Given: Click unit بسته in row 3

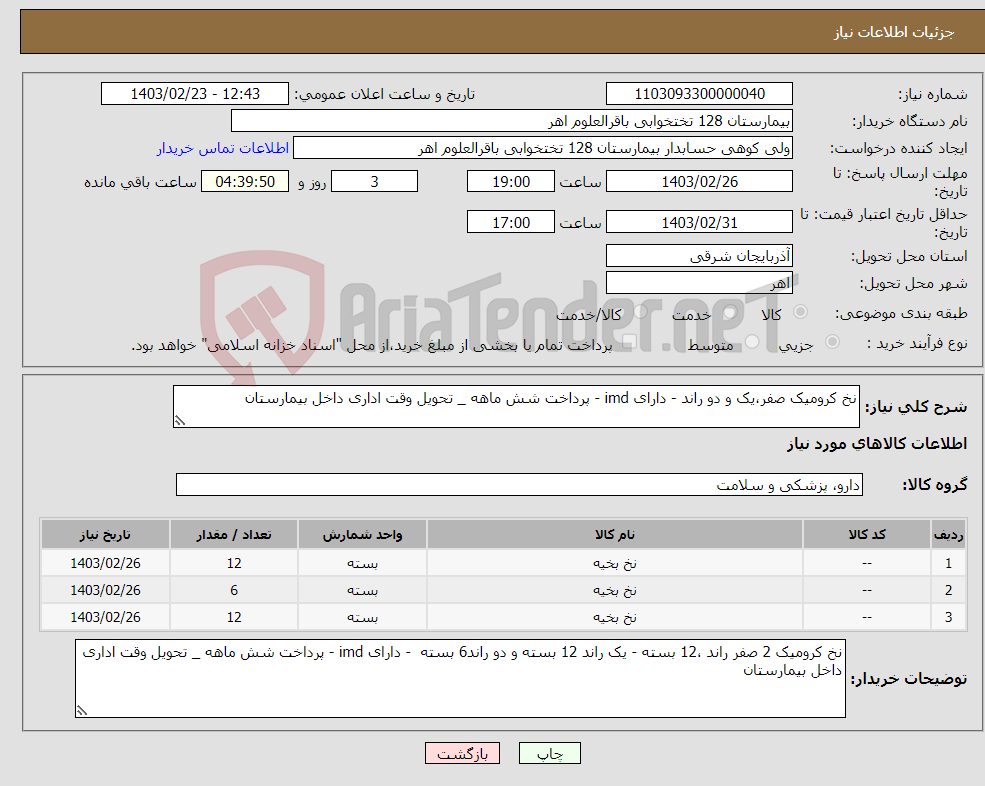Looking at the screenshot, I should coord(362,618).
